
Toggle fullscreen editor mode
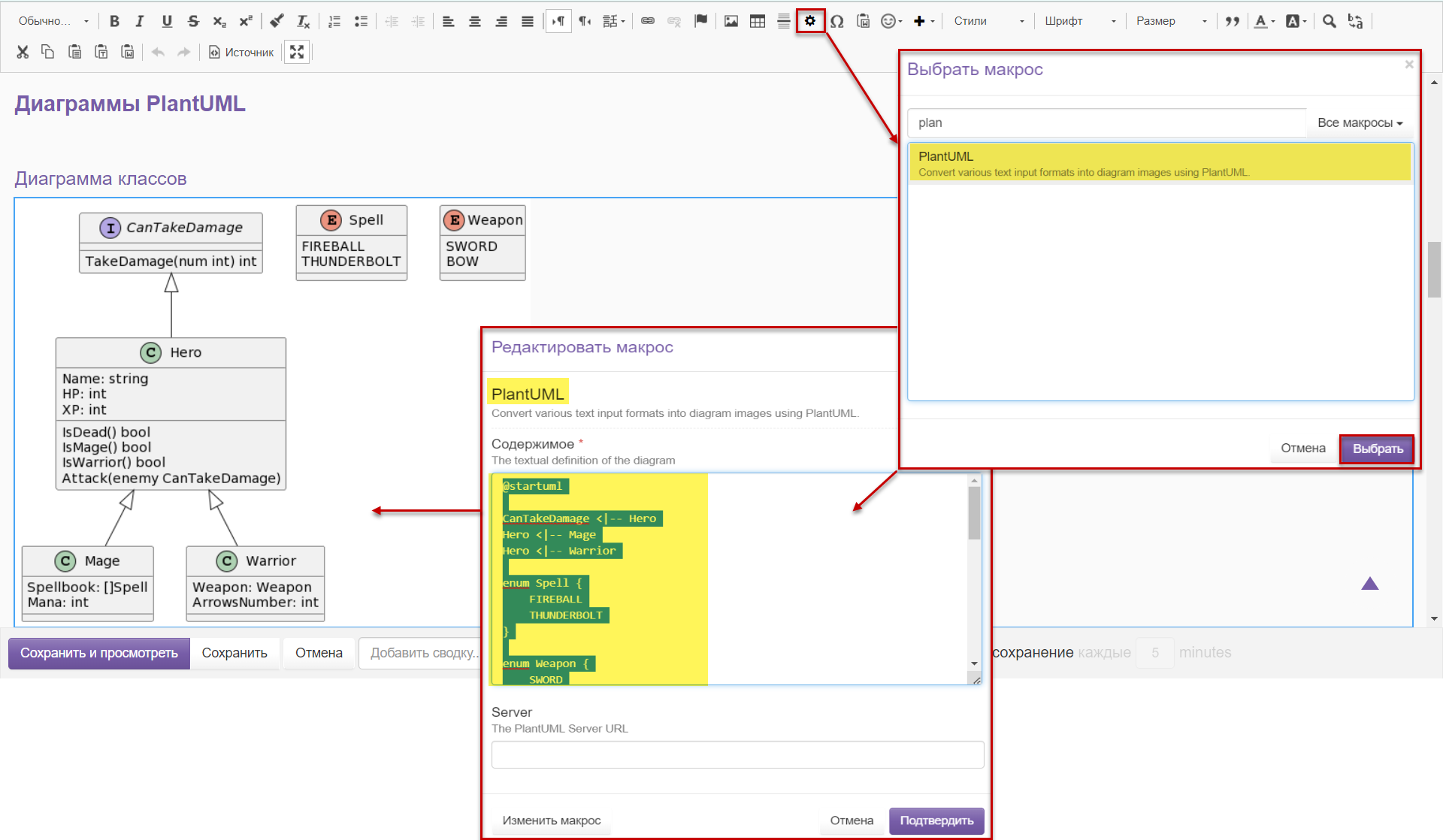(297, 52)
